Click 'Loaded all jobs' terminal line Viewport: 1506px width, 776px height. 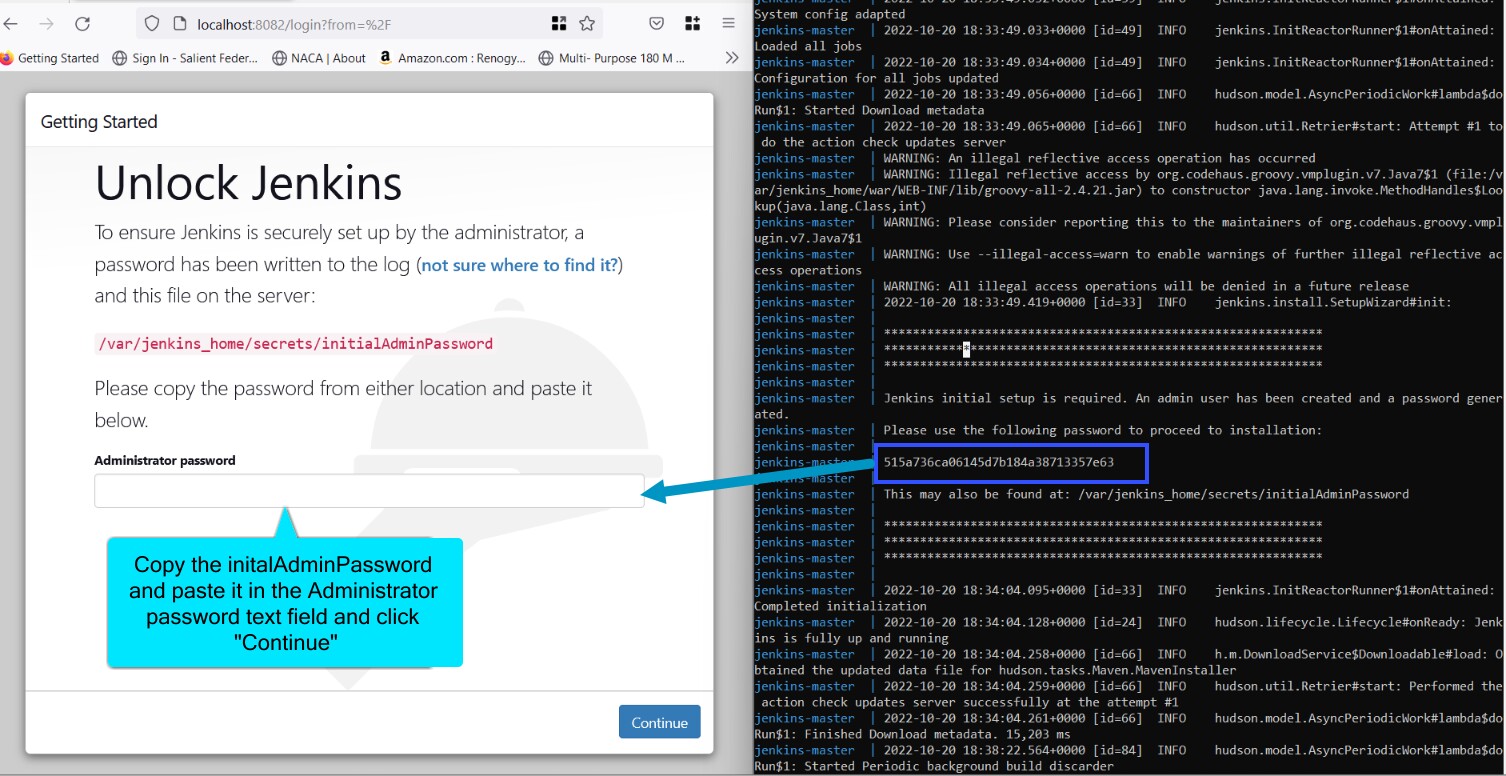point(806,46)
